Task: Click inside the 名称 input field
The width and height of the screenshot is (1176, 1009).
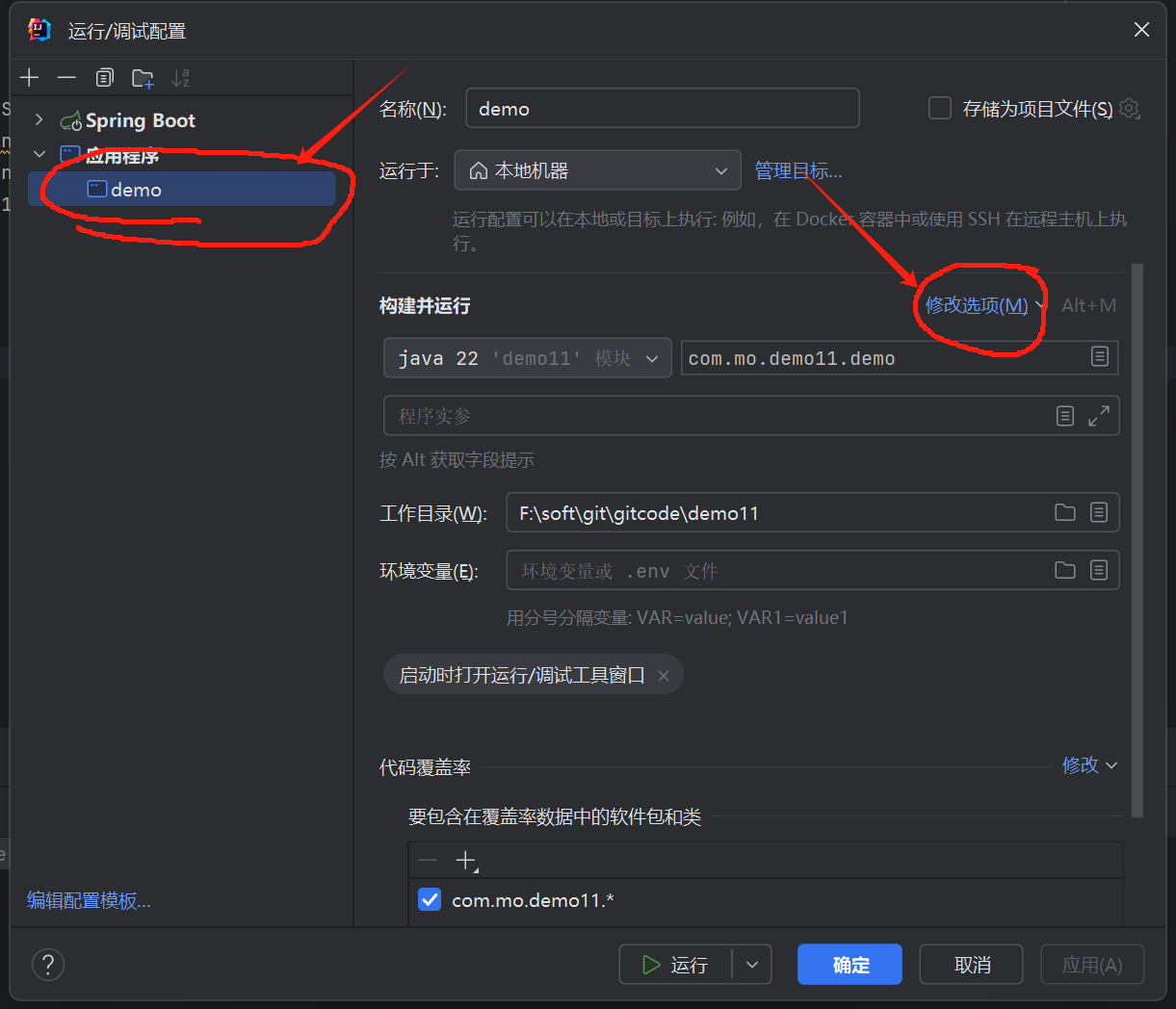Action: (662, 108)
